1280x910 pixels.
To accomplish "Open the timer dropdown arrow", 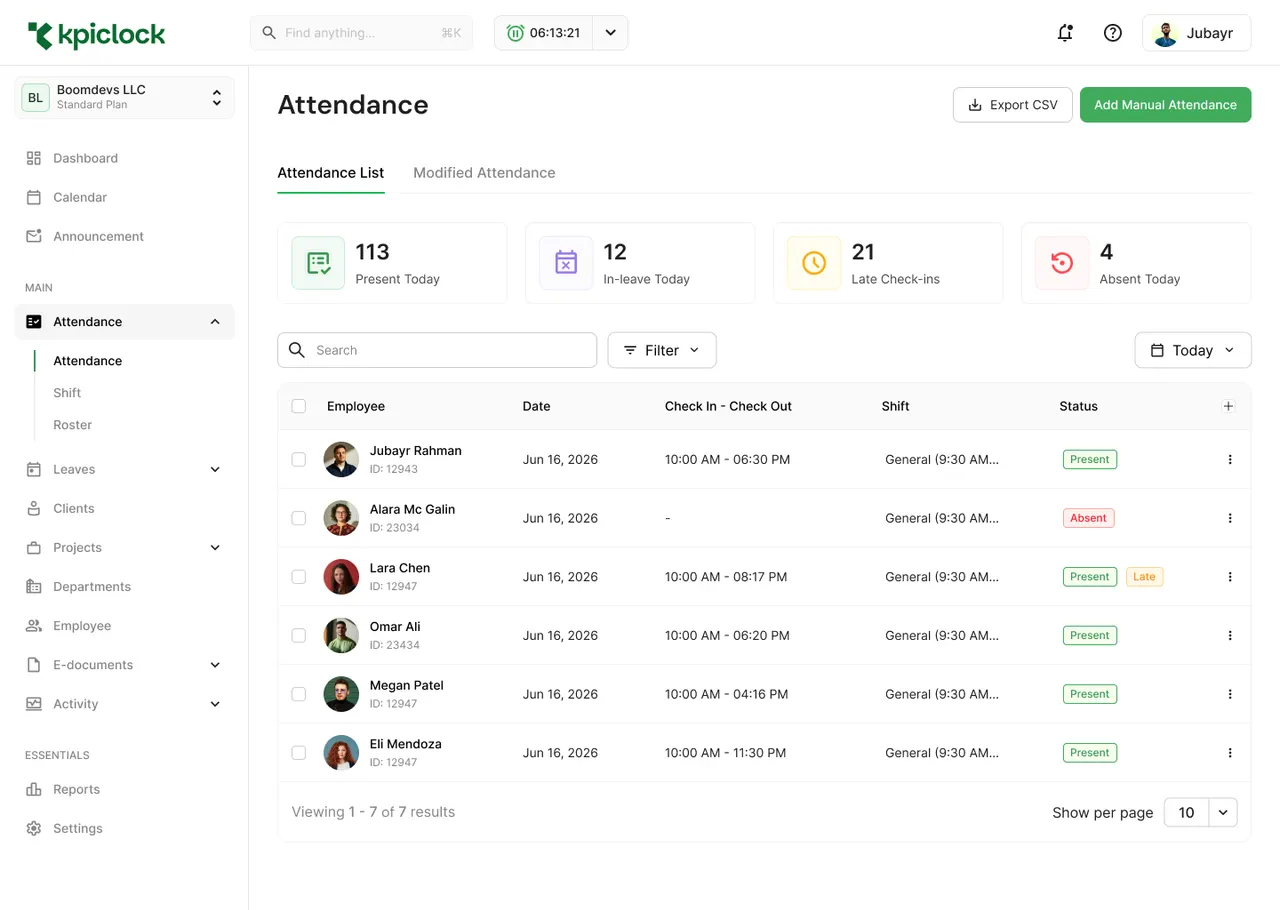I will pos(610,33).
